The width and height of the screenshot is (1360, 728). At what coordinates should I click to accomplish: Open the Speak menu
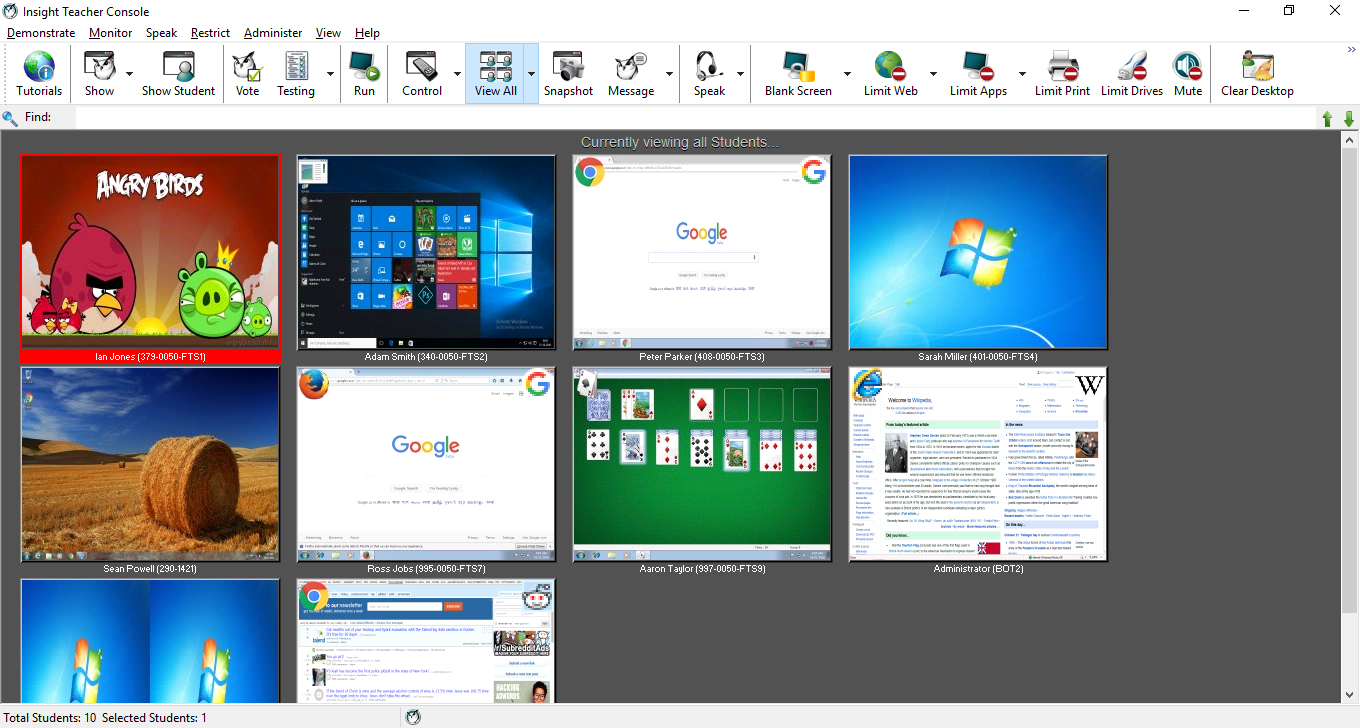click(x=161, y=33)
